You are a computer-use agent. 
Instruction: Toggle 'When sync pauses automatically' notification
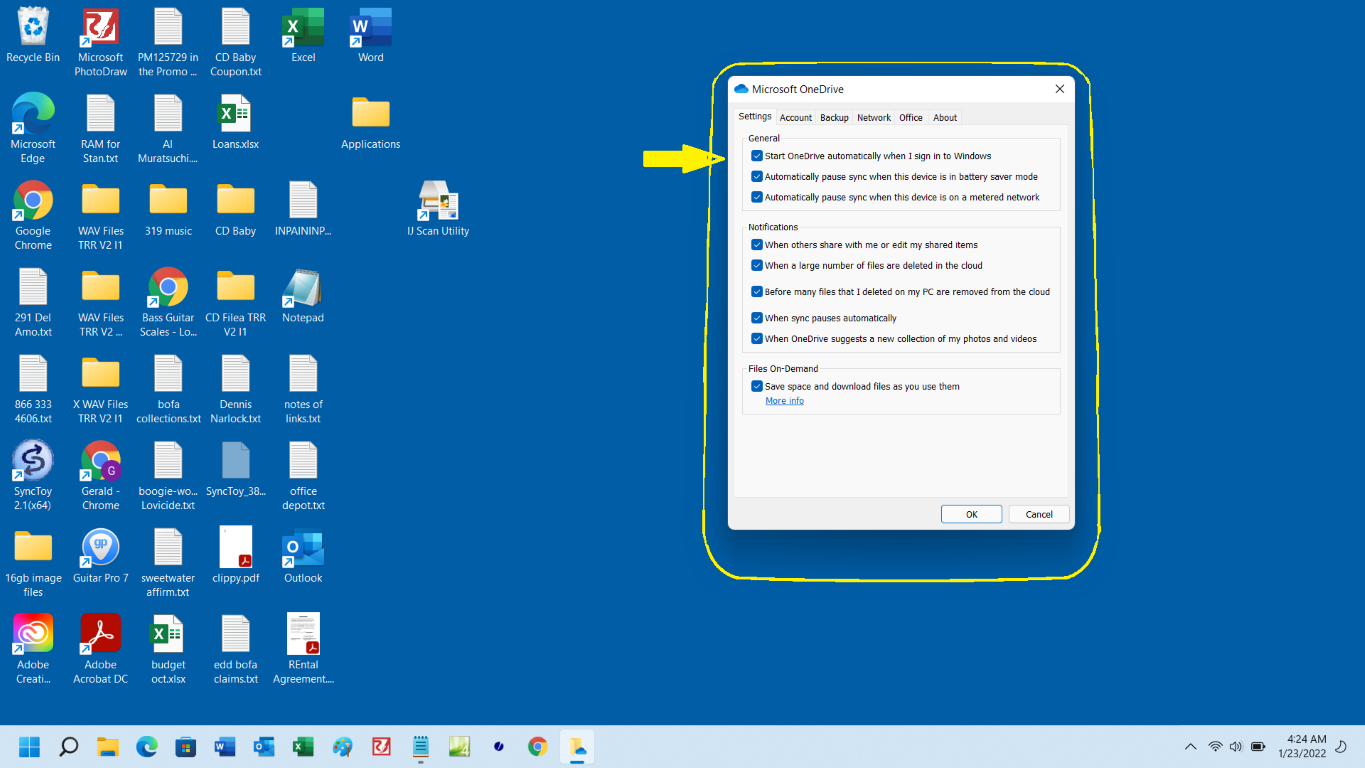coord(757,318)
